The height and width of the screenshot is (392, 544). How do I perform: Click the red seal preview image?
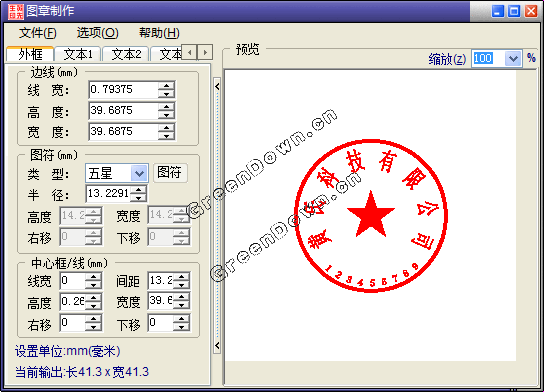[371, 216]
